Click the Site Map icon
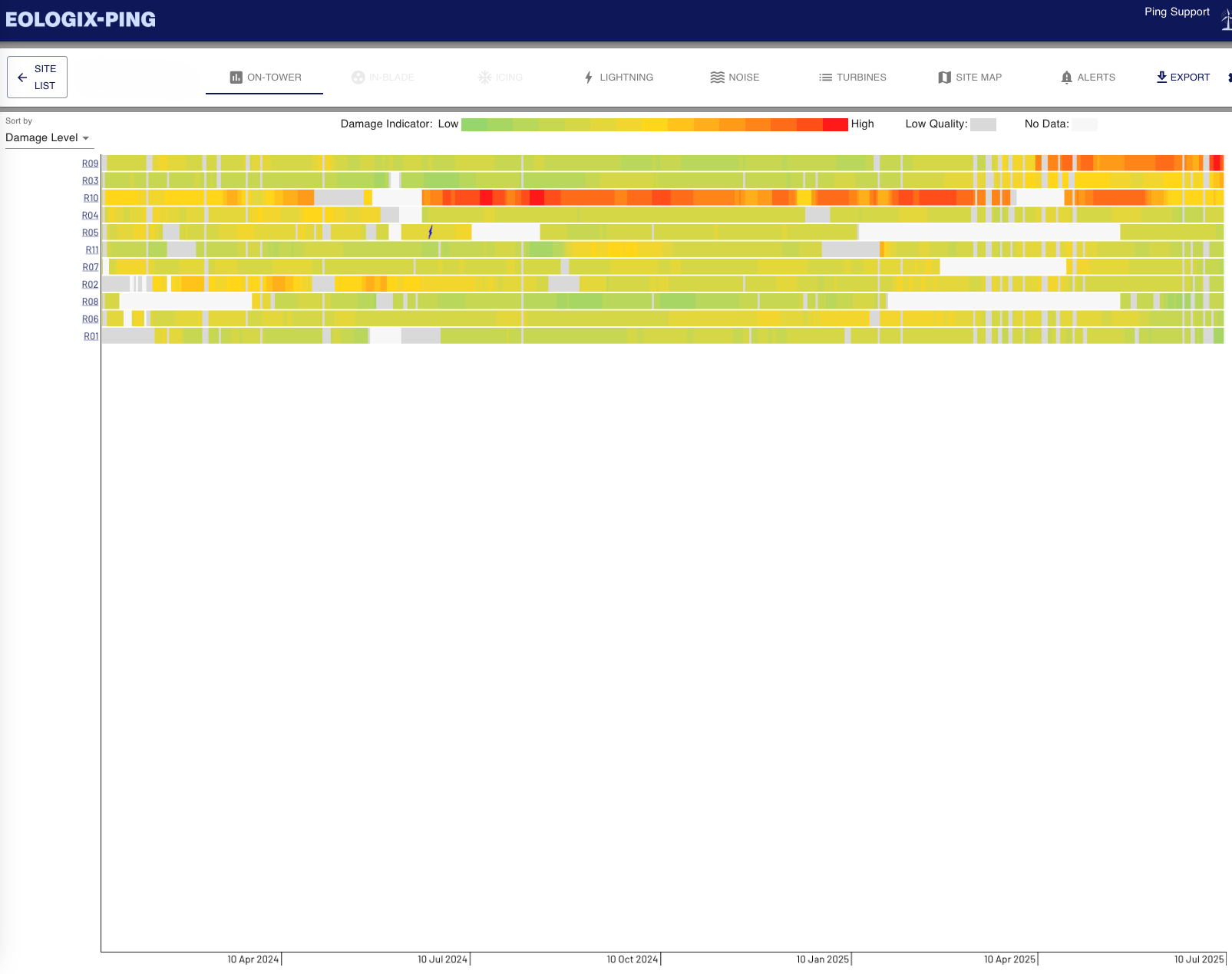 point(944,78)
